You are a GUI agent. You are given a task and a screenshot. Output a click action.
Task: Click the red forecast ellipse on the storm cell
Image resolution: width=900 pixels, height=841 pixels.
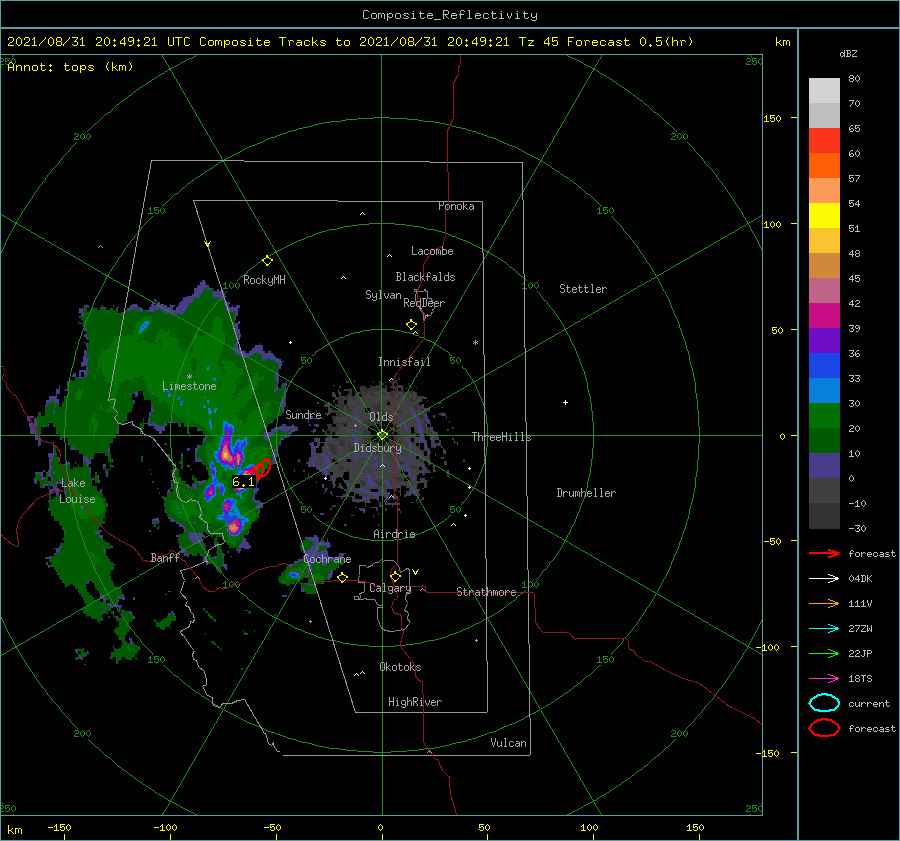tap(261, 469)
